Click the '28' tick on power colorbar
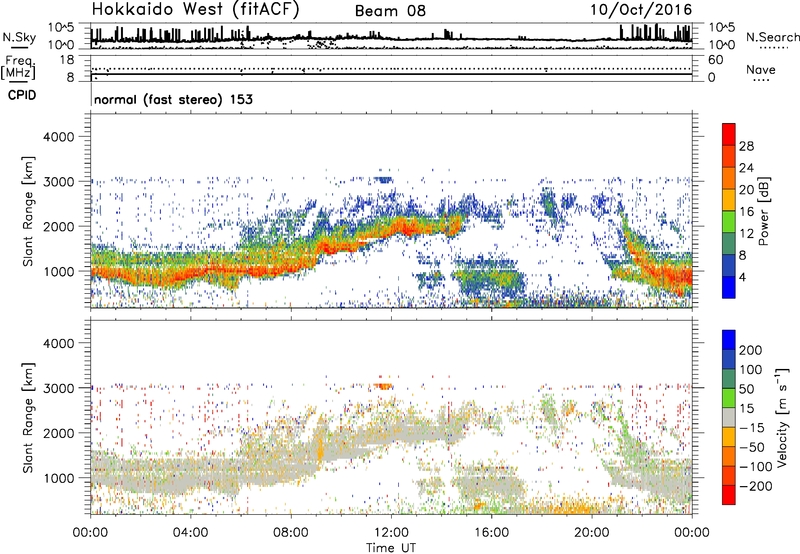Screen dimensions: 800x554 (746, 146)
